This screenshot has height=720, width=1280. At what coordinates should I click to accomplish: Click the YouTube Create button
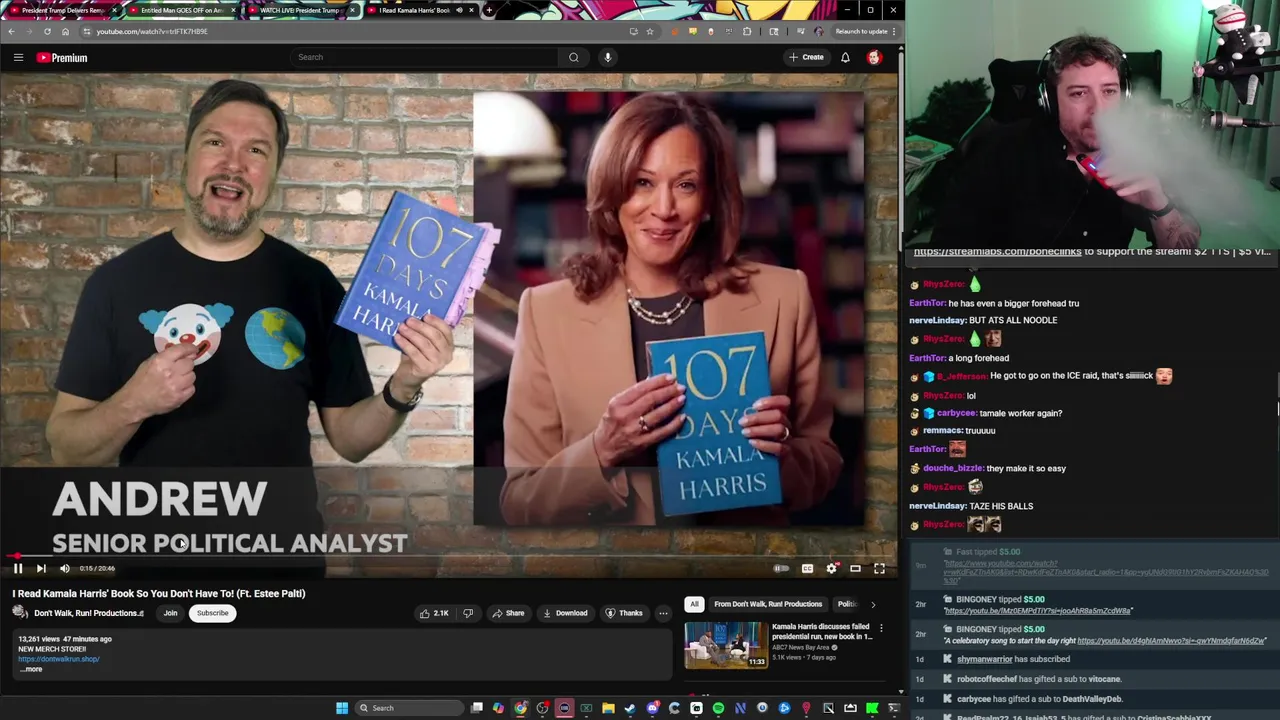pyautogui.click(x=806, y=57)
